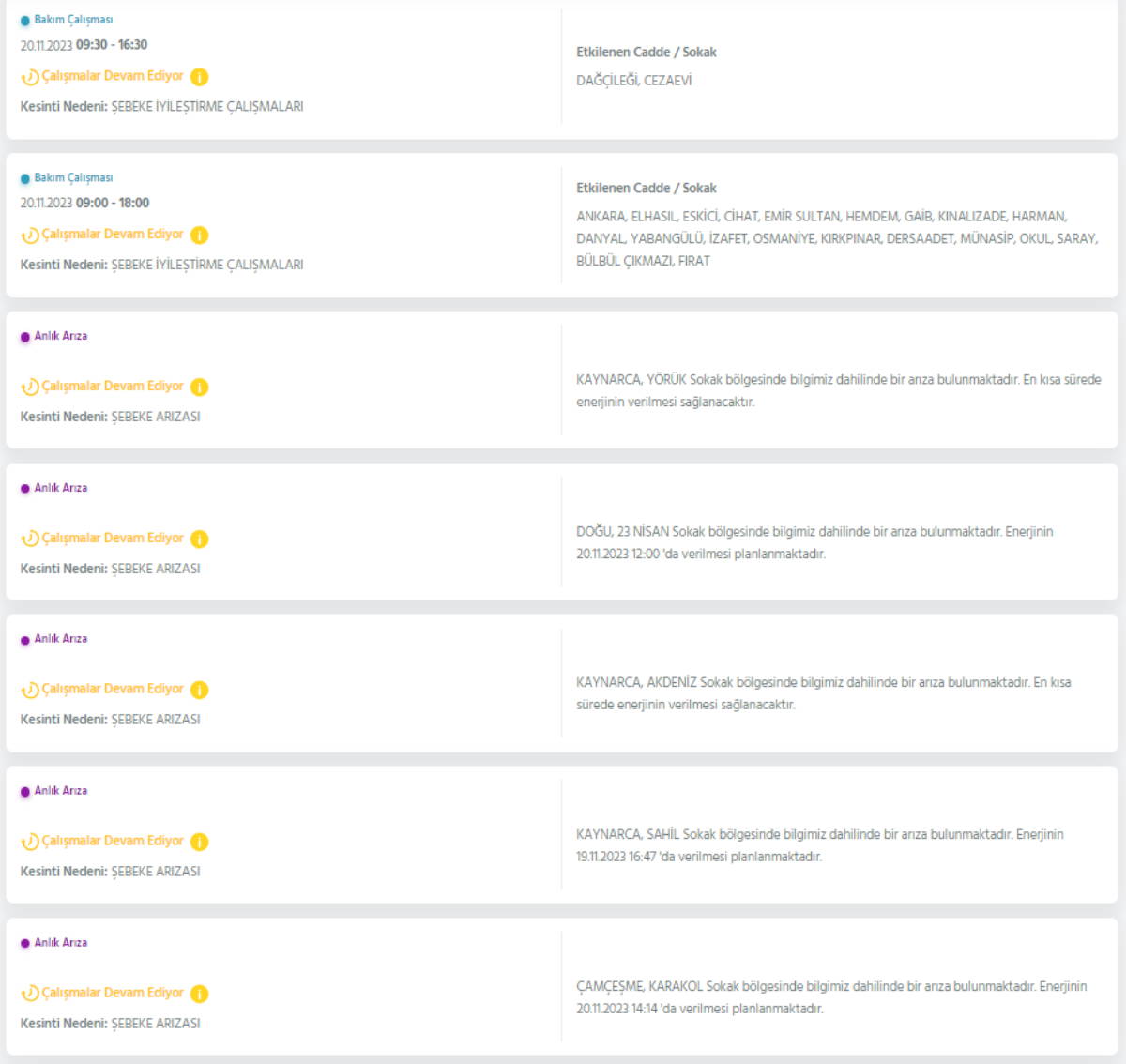This screenshot has height=1064, width=1126.
Task: Click 'Anlık Arıza' label in the DOĞU, 23 NİSAN card
Action: pyautogui.click(x=61, y=488)
